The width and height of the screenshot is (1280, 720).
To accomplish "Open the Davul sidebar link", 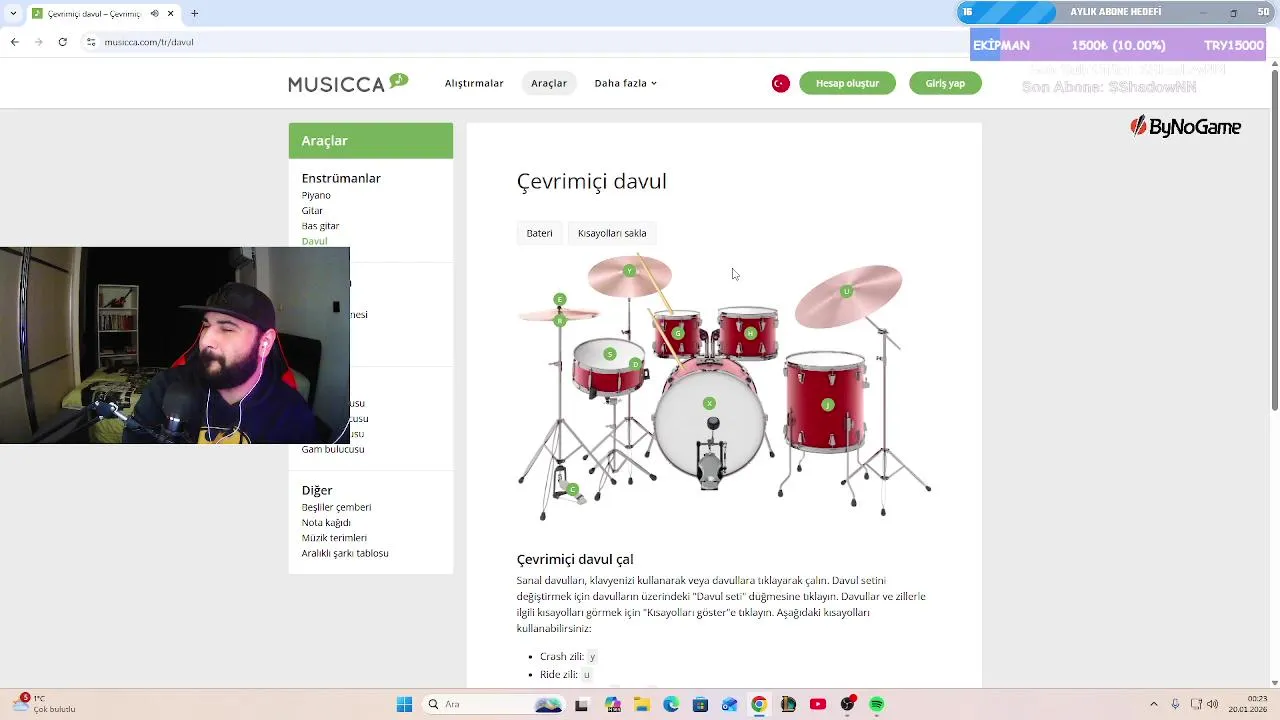I will pos(314,241).
